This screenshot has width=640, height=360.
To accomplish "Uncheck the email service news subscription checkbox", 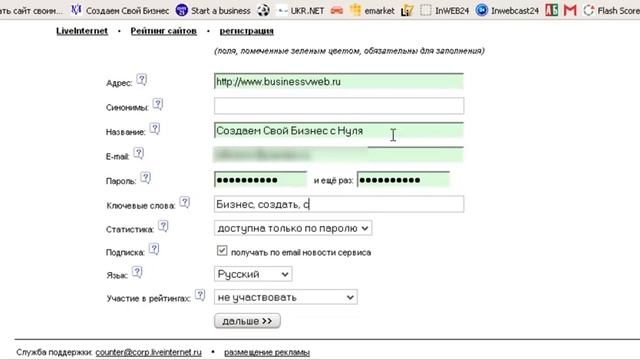I will (222, 250).
